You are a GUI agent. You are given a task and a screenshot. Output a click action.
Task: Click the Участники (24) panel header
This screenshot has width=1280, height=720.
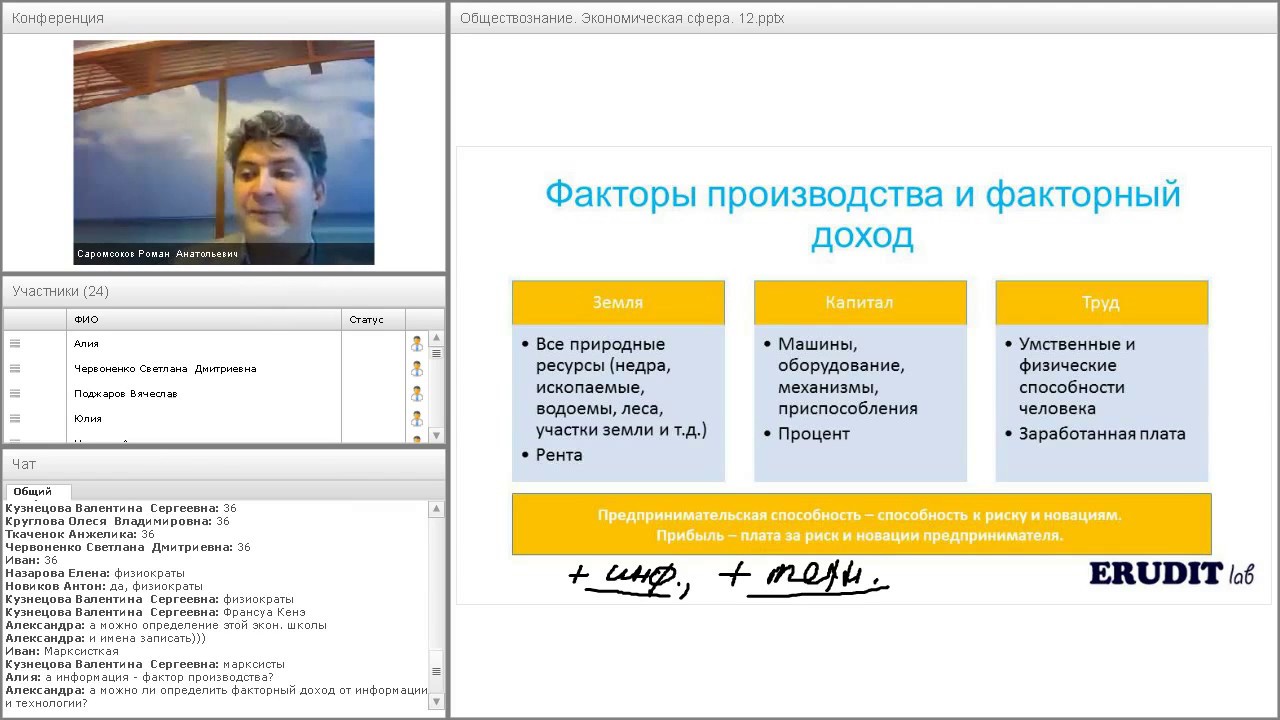click(x=224, y=291)
